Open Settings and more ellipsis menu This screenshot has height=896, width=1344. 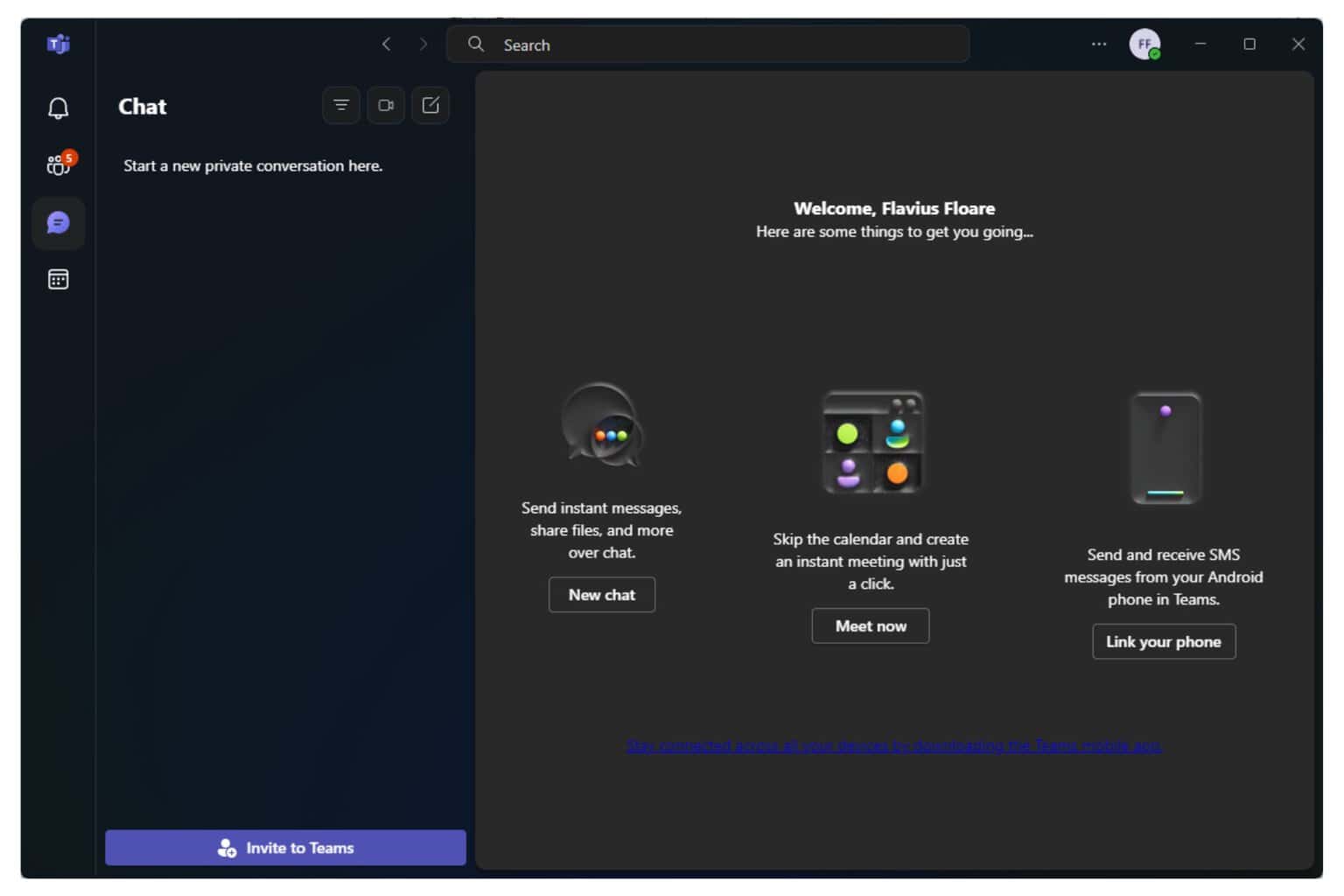[1099, 44]
